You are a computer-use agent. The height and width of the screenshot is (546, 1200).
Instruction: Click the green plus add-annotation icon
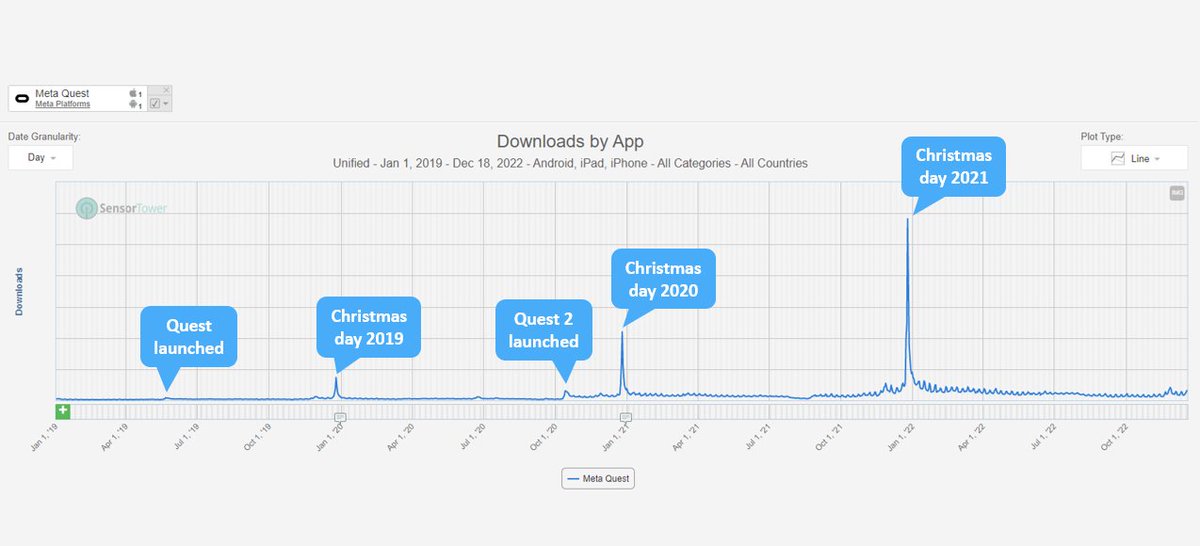[63, 410]
